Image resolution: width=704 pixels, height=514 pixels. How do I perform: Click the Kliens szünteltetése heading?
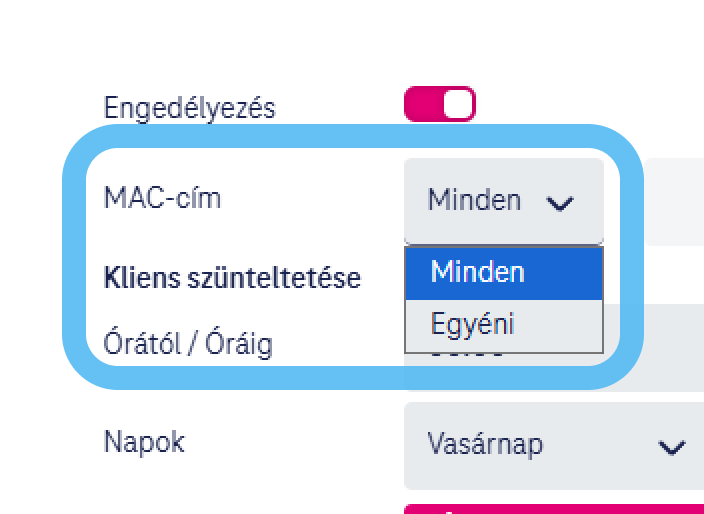pyautogui.click(x=232, y=278)
